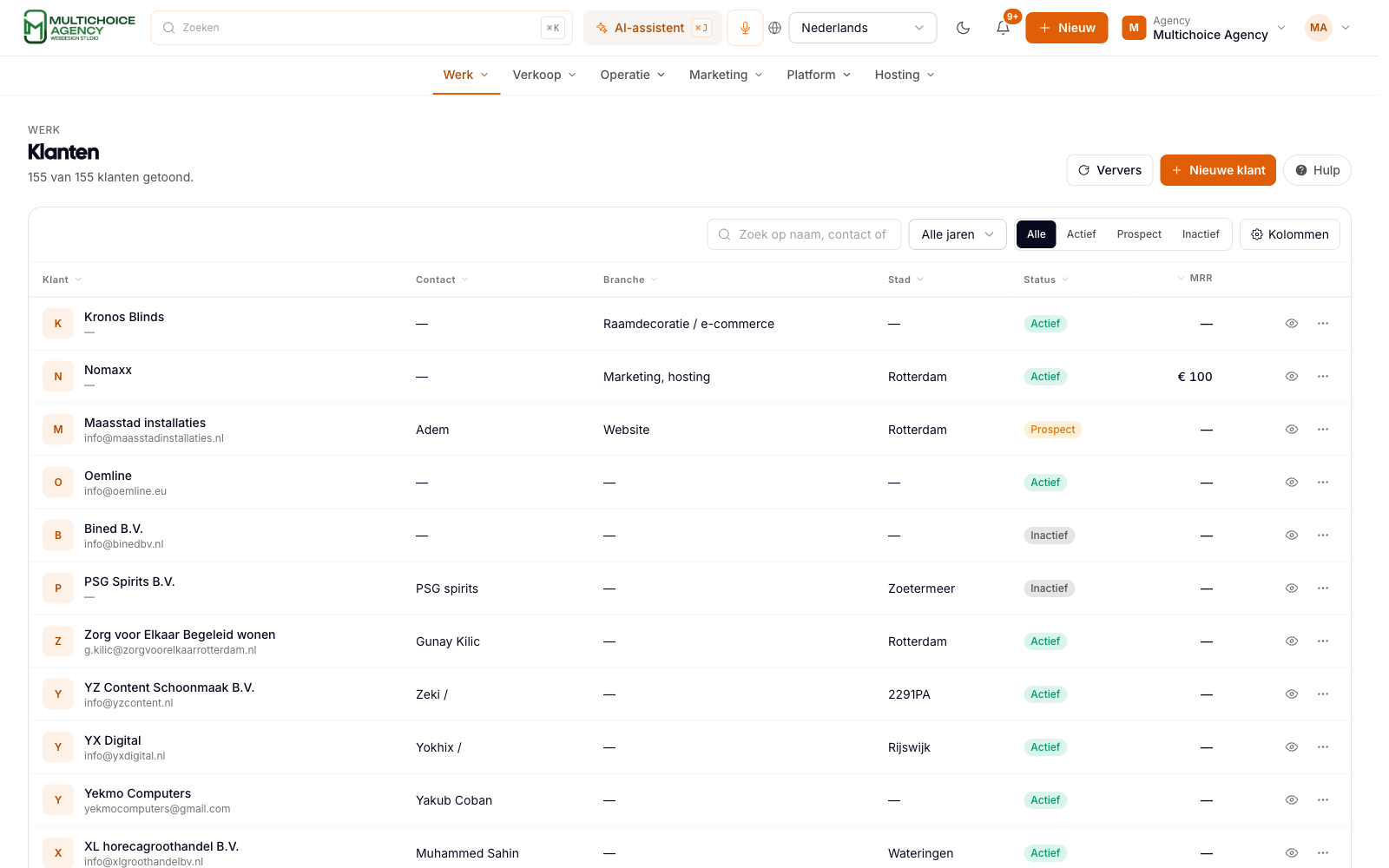This screenshot has height=868, width=1389.
Task: Open the notifications bell
Action: [x=1003, y=28]
